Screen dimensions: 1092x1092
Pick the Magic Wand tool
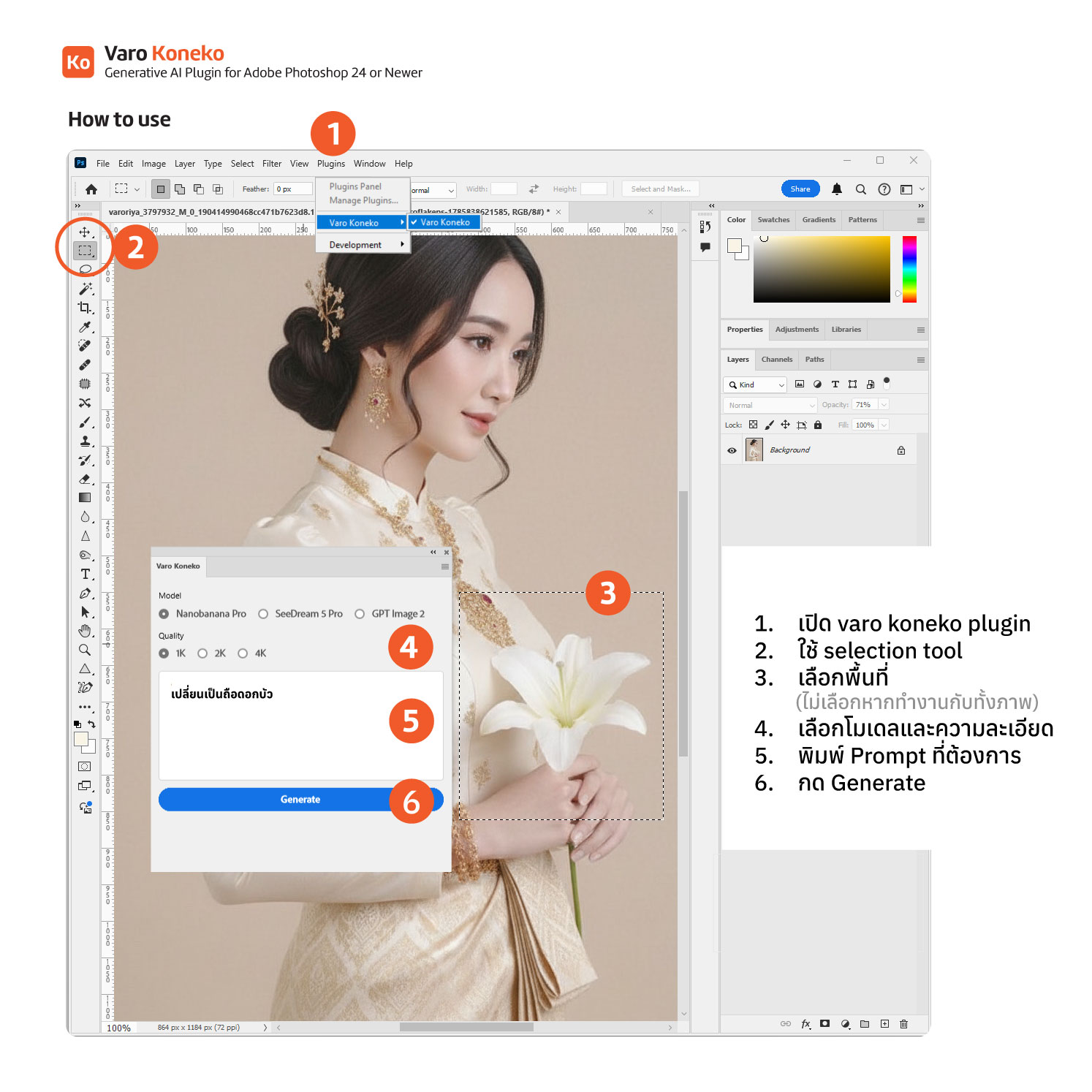coord(85,289)
